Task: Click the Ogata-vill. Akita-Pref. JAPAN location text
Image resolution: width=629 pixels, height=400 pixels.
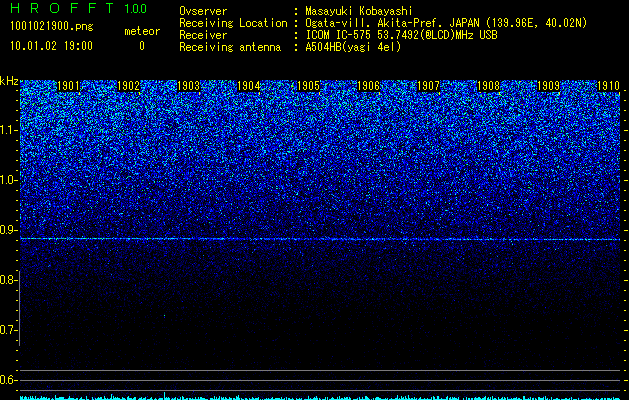Action: click(x=446, y=23)
